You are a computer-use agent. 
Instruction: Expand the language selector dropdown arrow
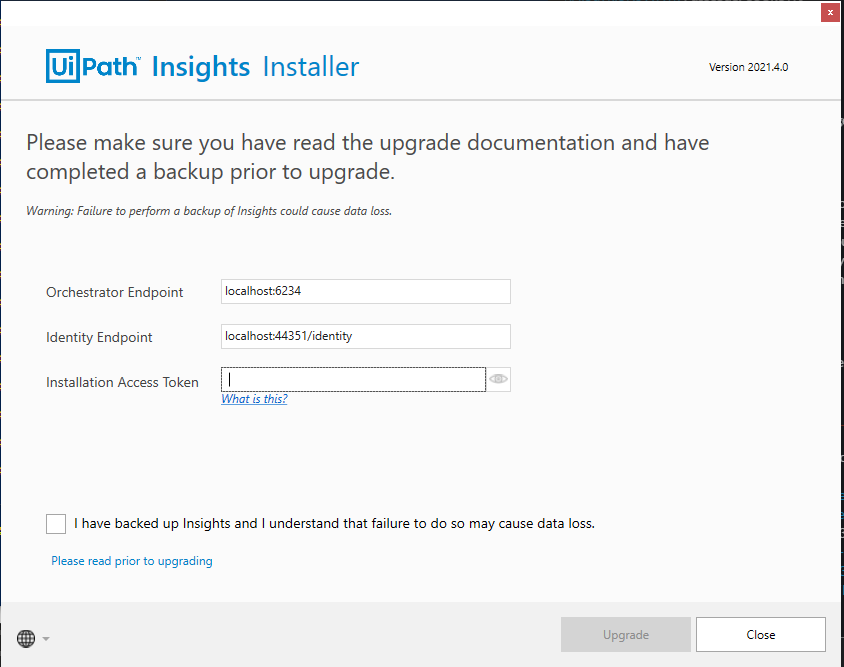[x=46, y=639]
